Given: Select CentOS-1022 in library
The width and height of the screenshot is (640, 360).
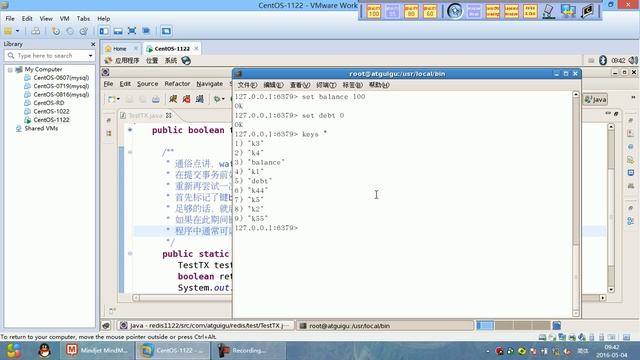Looking at the screenshot, I should coord(51,111).
